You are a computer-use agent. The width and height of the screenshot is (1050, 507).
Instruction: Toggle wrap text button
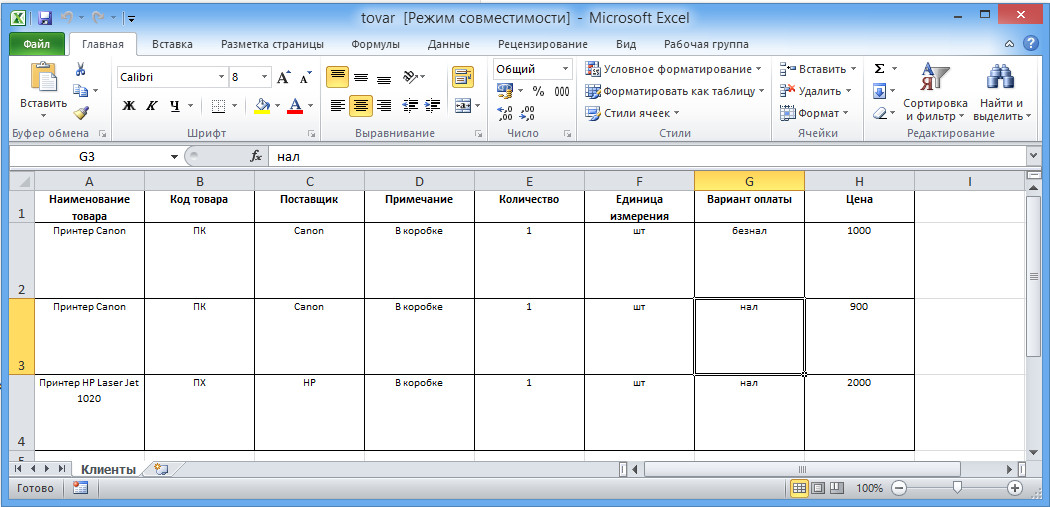463,77
